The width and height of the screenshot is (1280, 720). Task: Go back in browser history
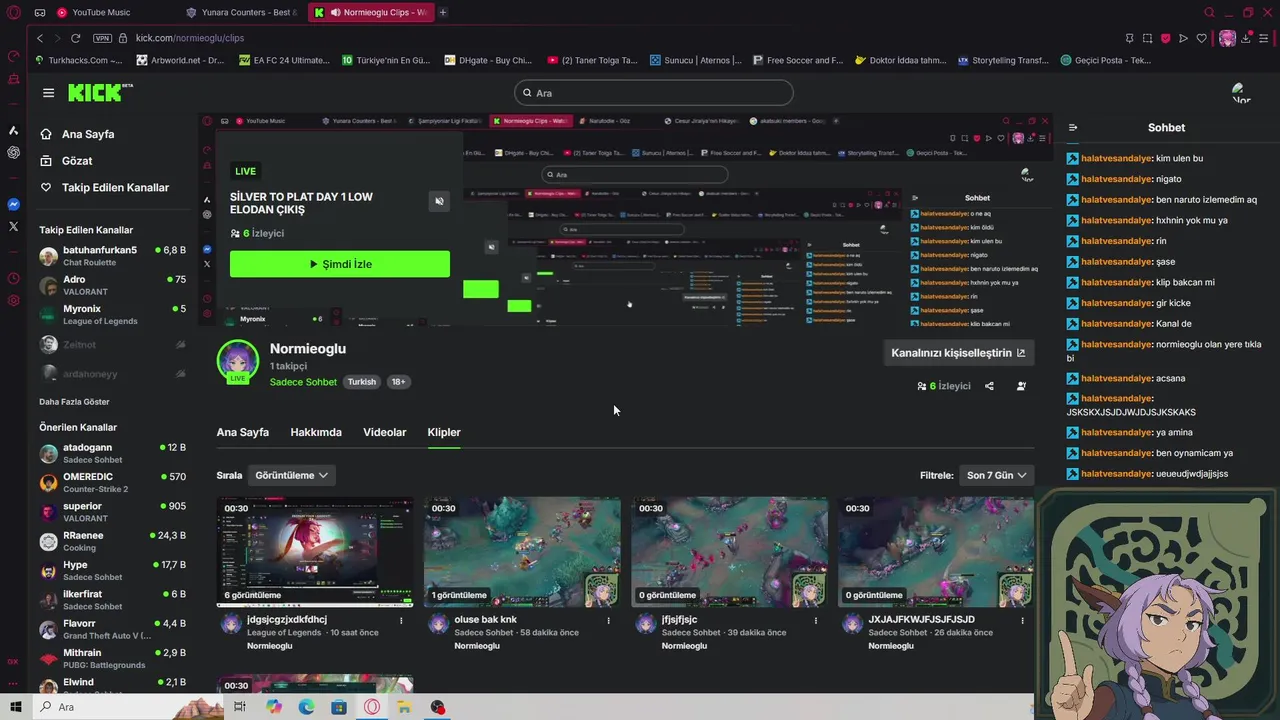(40, 38)
